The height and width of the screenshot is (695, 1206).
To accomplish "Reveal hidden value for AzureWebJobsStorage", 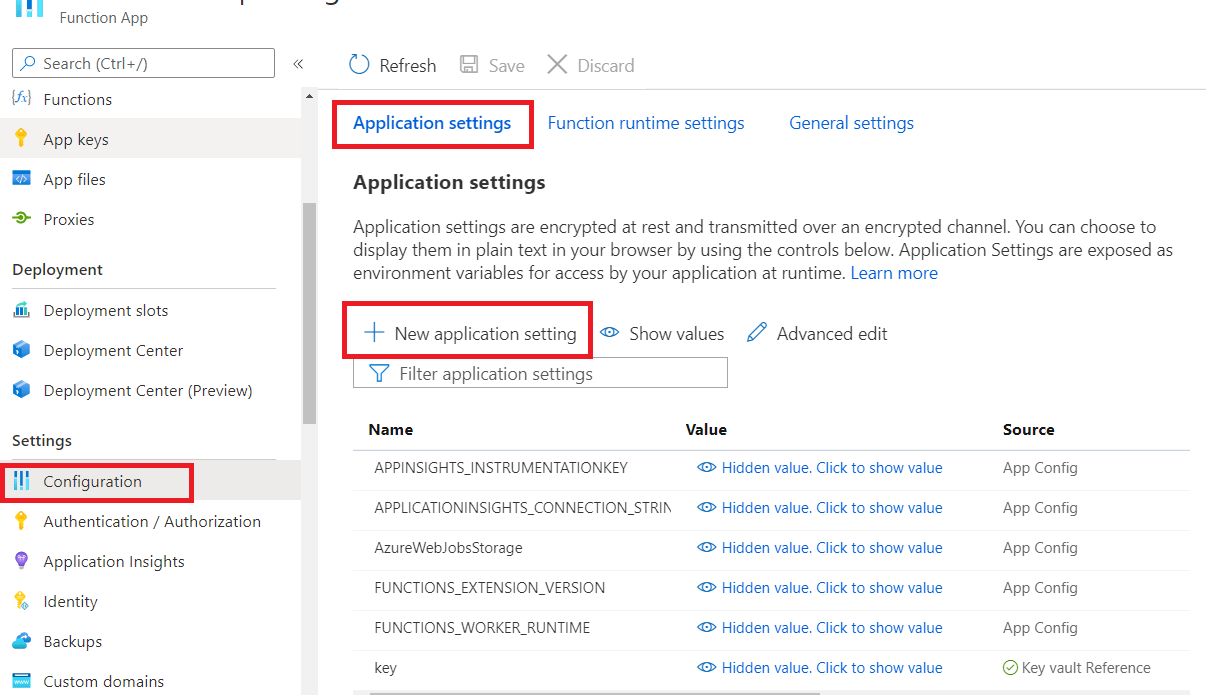I will [820, 548].
